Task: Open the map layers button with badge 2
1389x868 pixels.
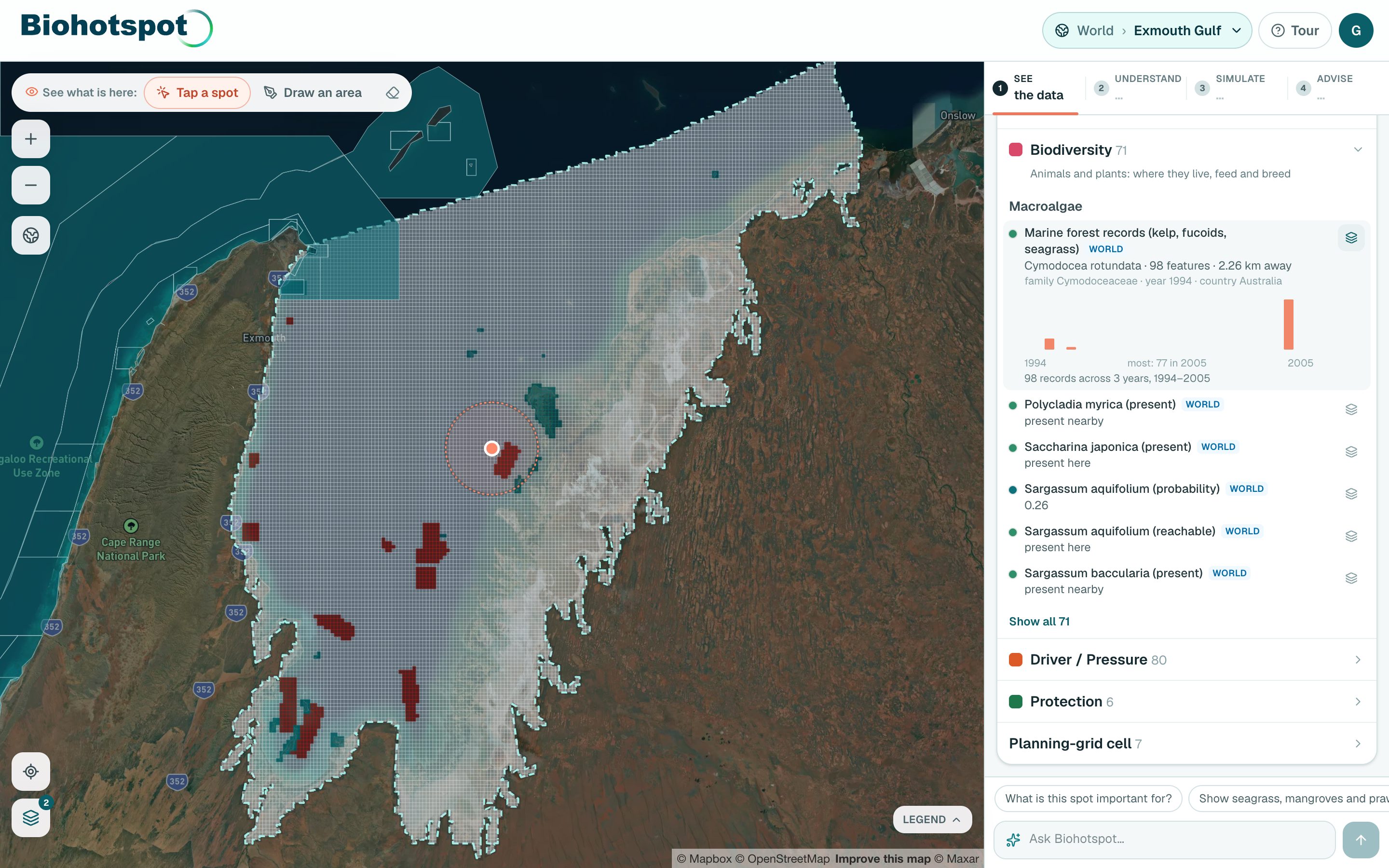Action: [31, 817]
